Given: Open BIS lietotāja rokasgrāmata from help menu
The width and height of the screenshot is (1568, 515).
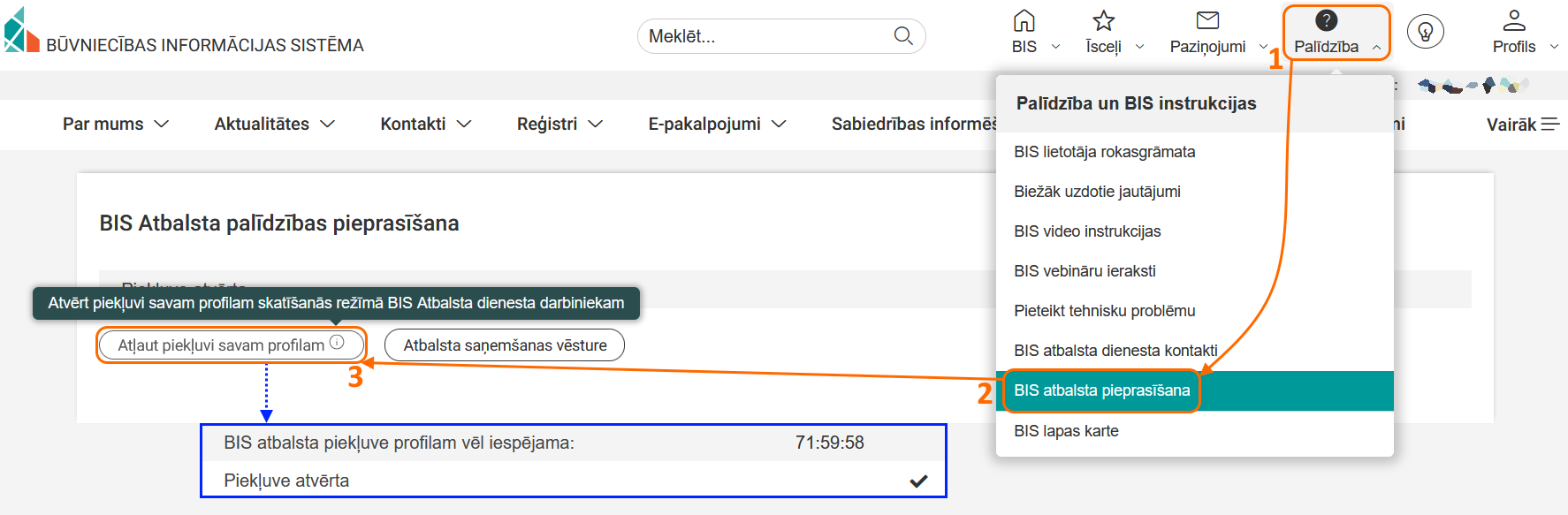Looking at the screenshot, I should coord(1104,152).
